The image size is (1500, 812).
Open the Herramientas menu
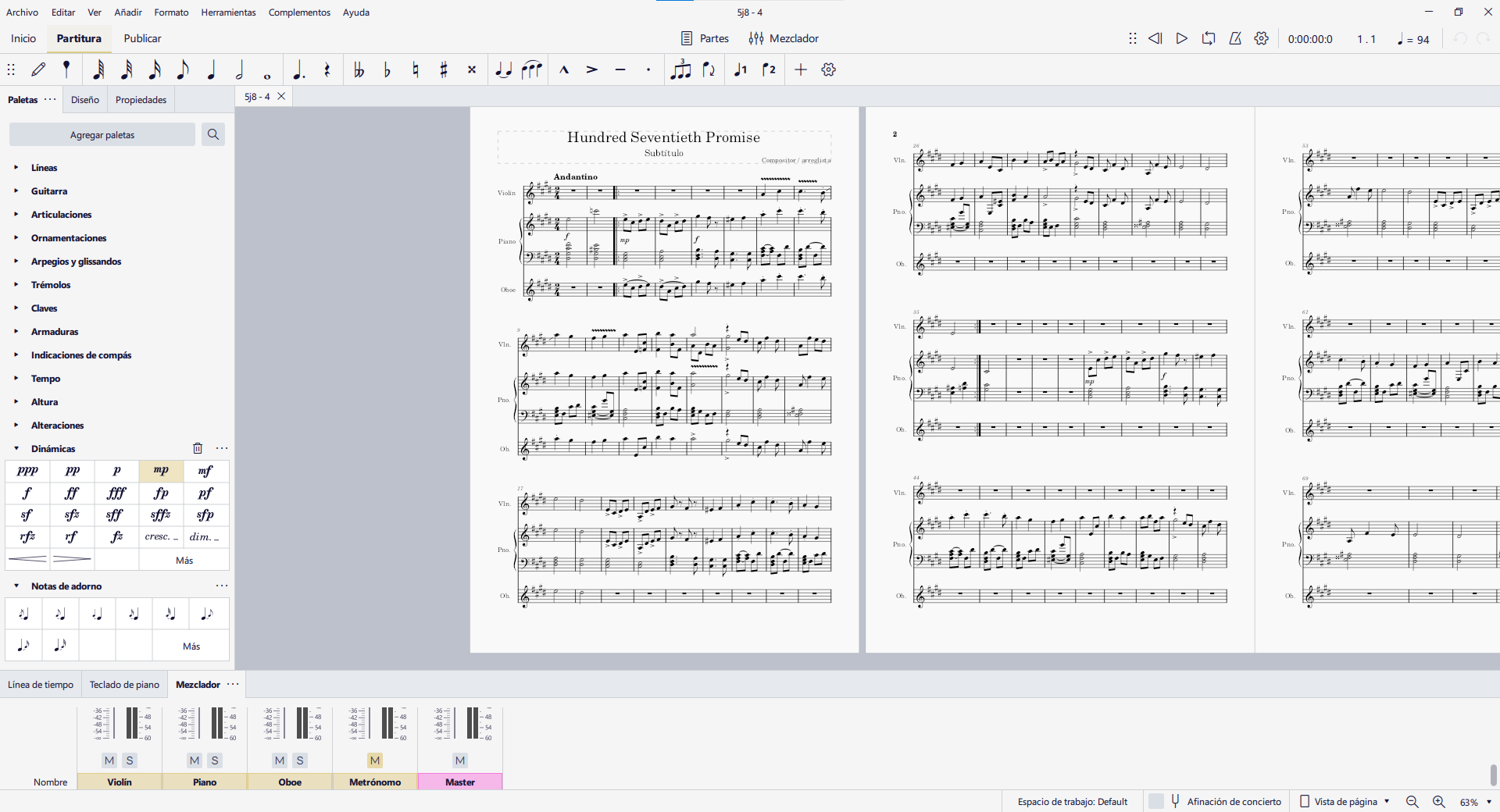coord(228,12)
